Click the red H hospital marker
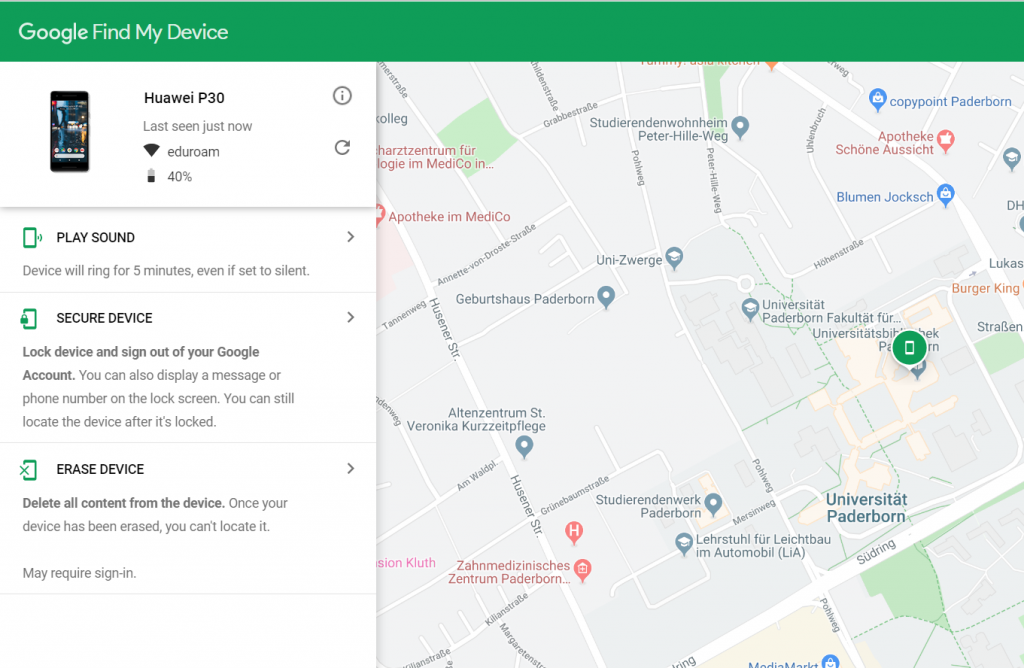 coord(574,532)
